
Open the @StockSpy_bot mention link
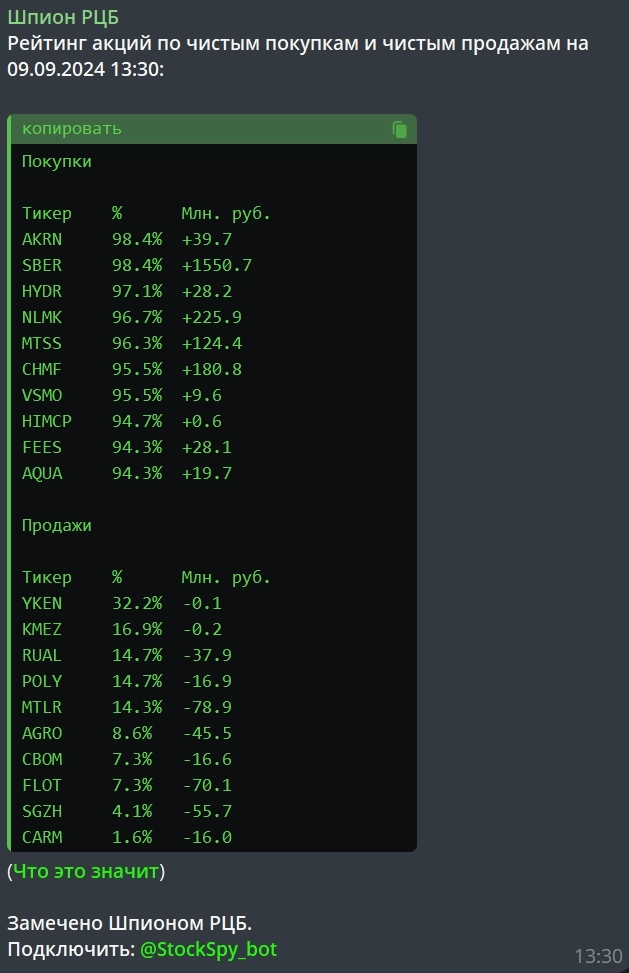[208, 949]
